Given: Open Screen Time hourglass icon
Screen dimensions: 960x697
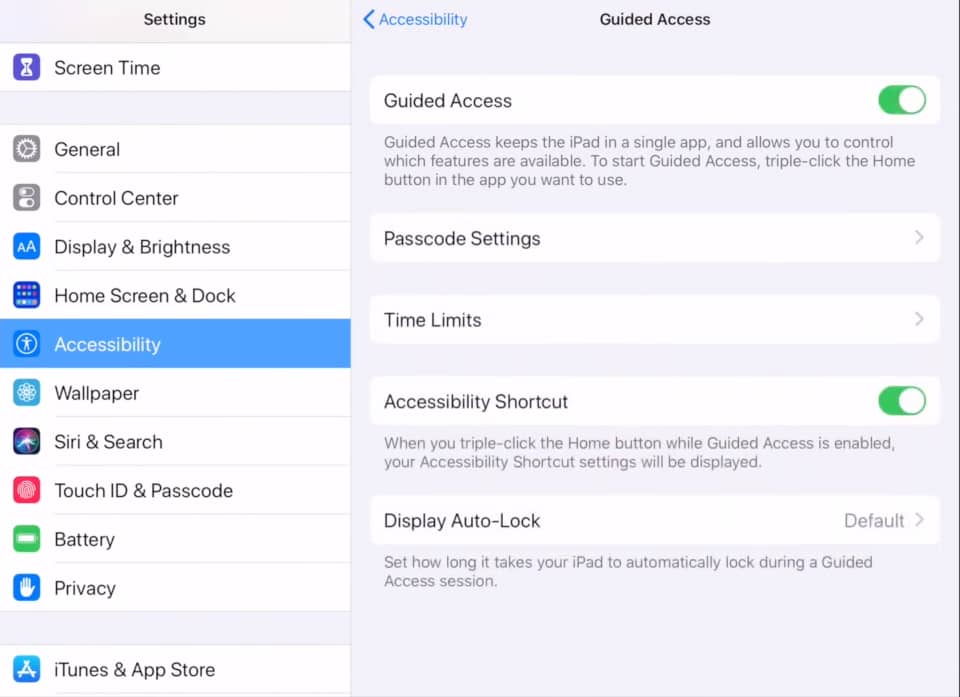Looking at the screenshot, I should [x=26, y=67].
